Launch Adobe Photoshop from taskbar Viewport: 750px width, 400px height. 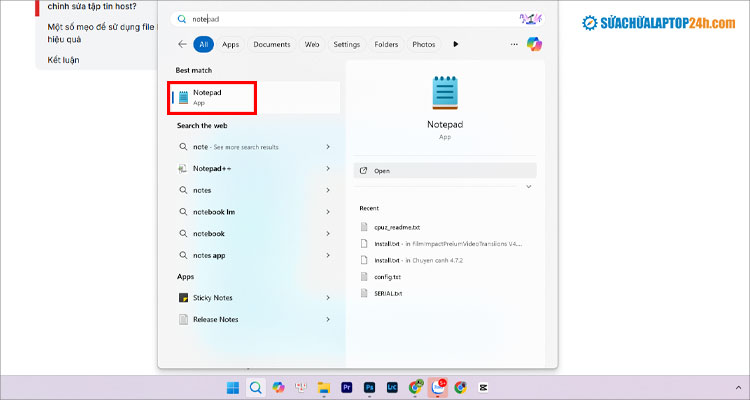[369, 388]
